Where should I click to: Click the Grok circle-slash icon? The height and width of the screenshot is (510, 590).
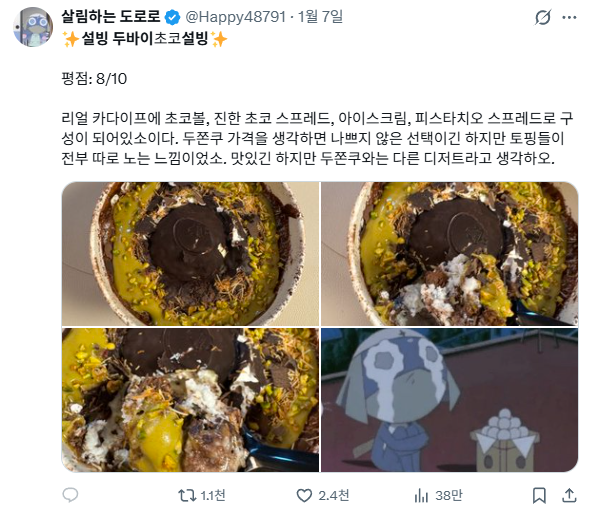coord(543,17)
